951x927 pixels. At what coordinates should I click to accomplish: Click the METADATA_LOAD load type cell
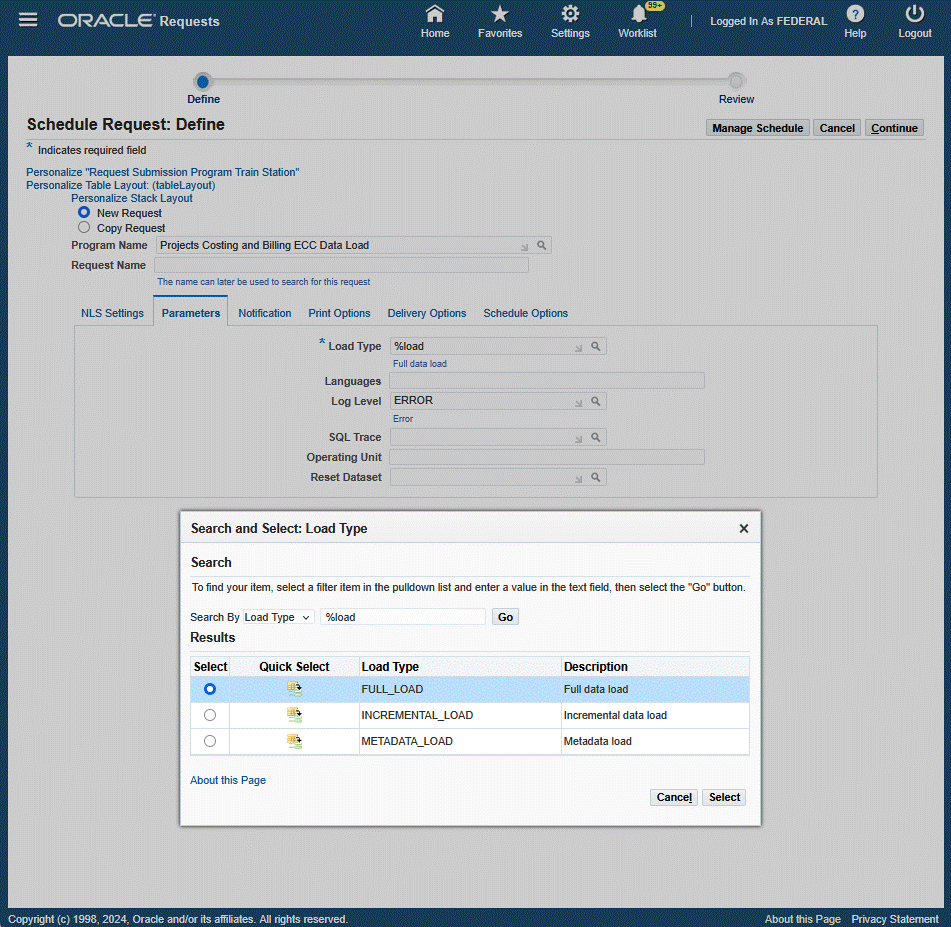pos(460,741)
